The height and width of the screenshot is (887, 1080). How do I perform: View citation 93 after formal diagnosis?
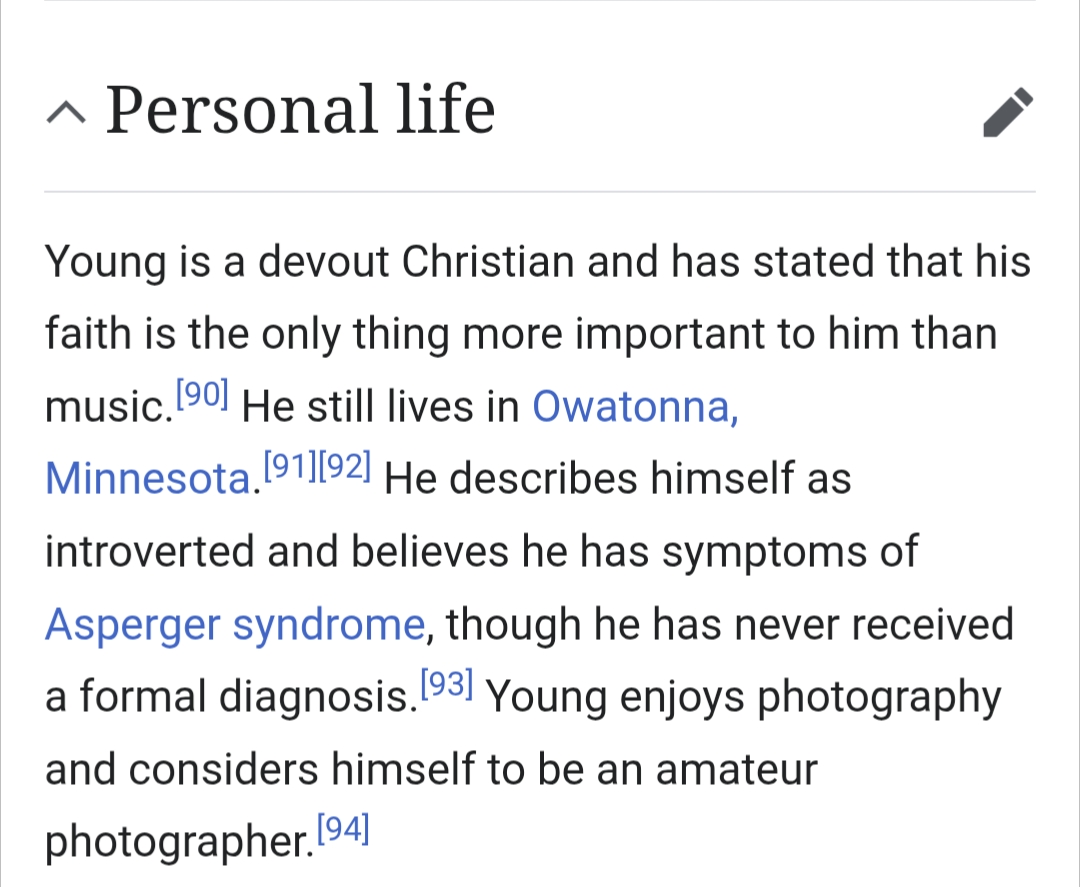(x=447, y=684)
